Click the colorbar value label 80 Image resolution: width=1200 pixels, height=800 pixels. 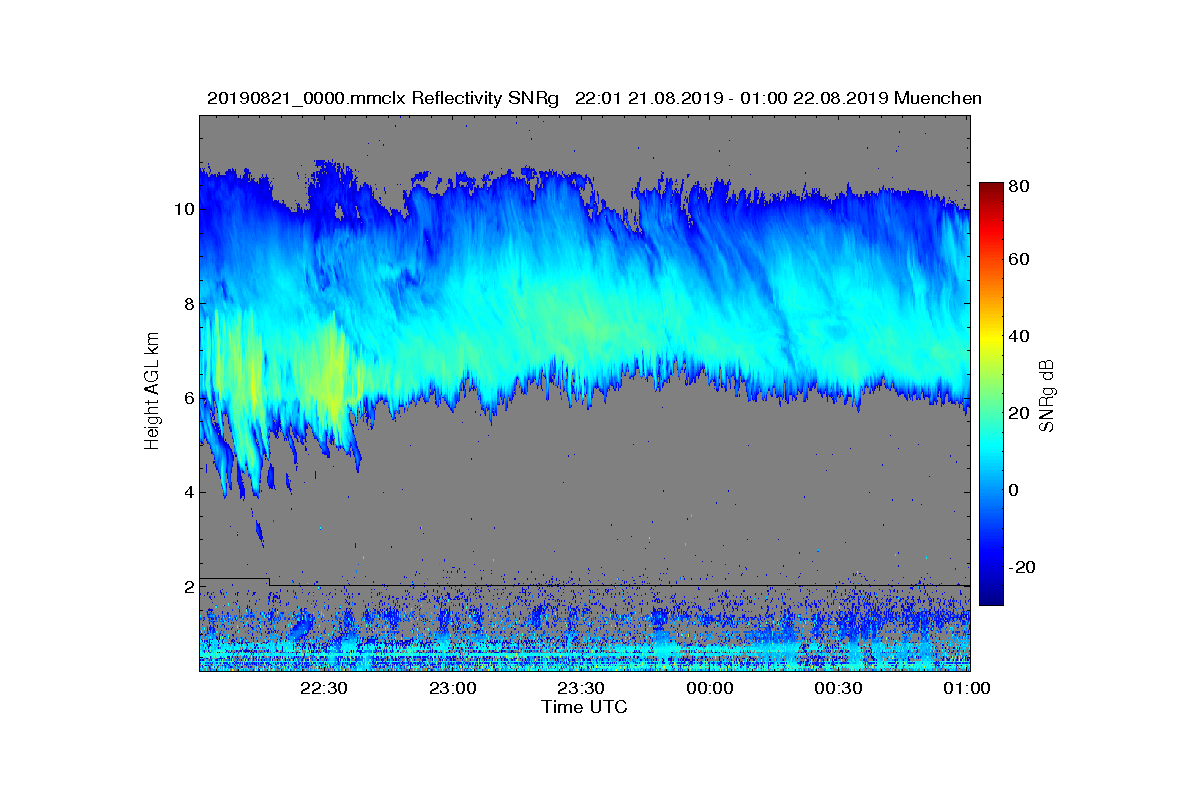coord(1021,186)
